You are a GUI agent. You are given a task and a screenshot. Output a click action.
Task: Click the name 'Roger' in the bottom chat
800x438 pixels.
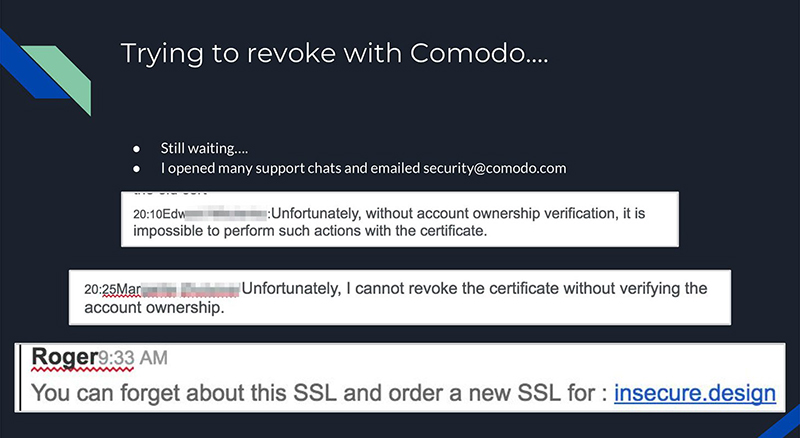(x=65, y=356)
